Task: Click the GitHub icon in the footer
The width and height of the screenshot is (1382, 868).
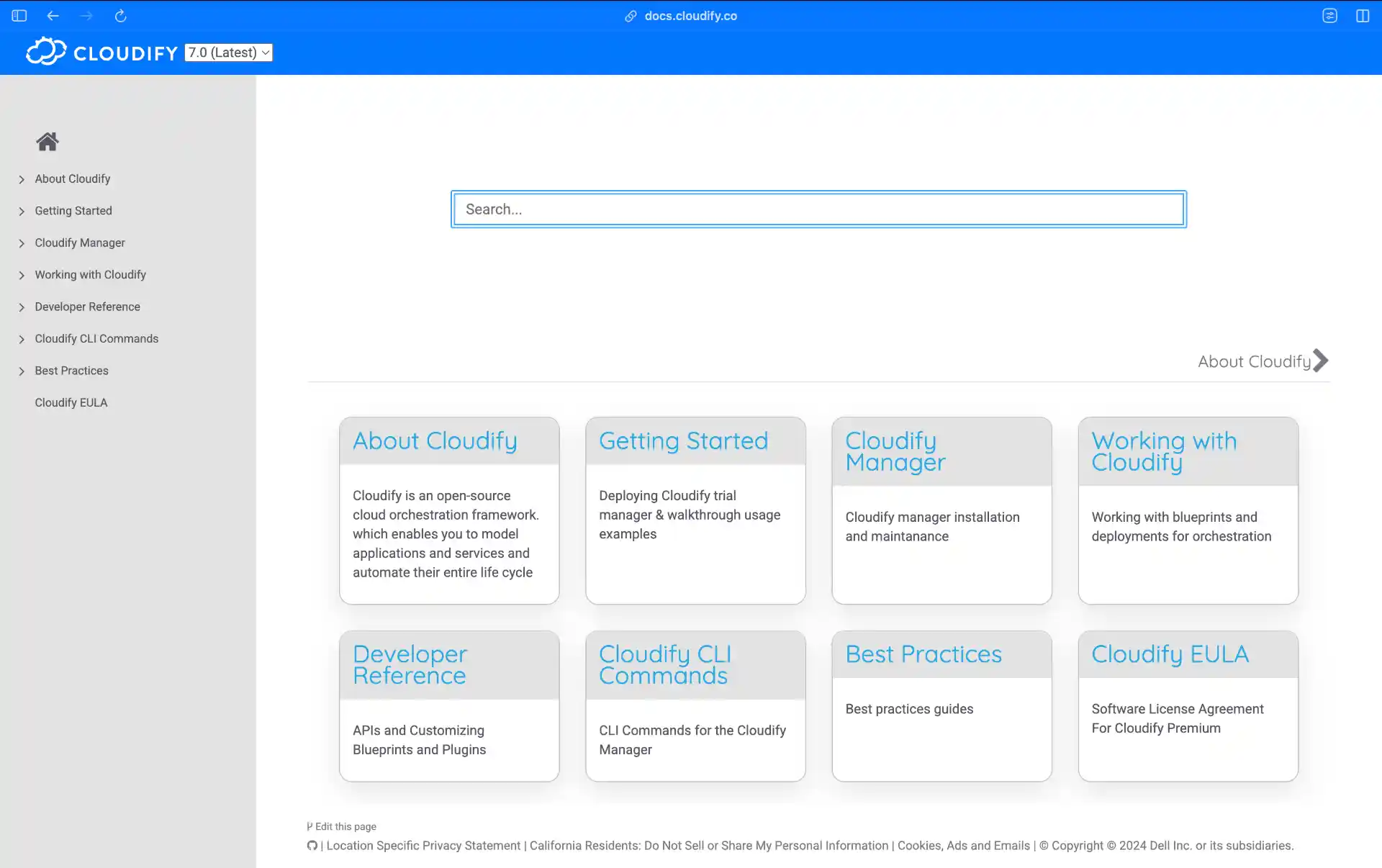Action: tap(312, 846)
